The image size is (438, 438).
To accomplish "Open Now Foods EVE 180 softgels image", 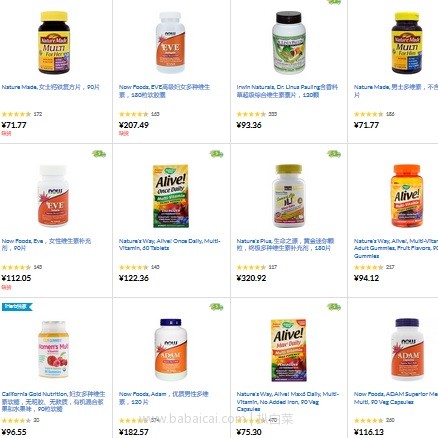I will click(x=170, y=42).
